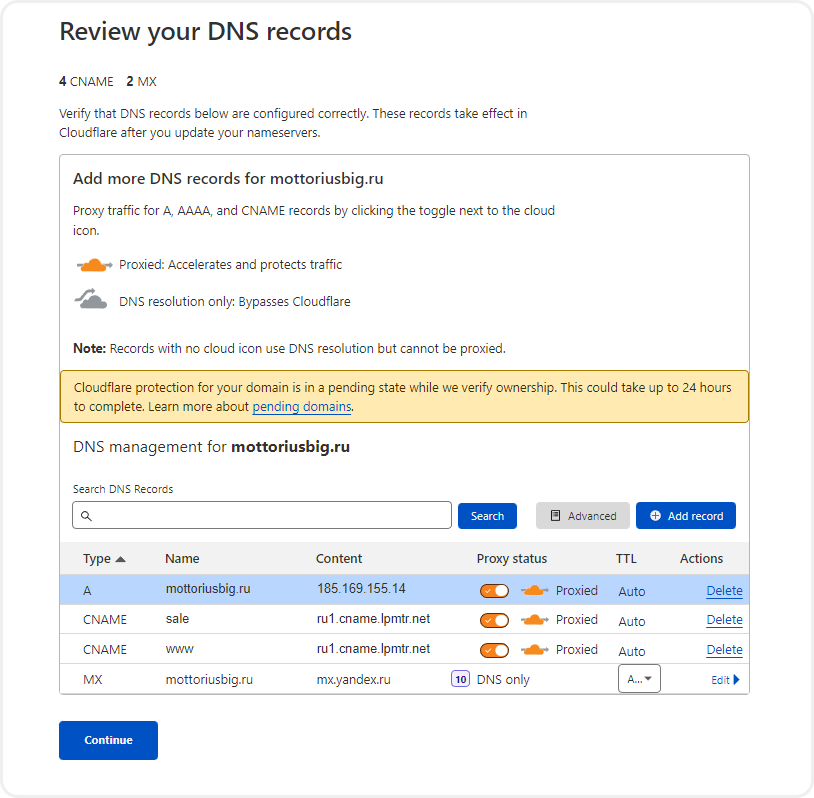
Task: Click orange cloud icon in mottoriusbig.ru A row
Action: 535,590
